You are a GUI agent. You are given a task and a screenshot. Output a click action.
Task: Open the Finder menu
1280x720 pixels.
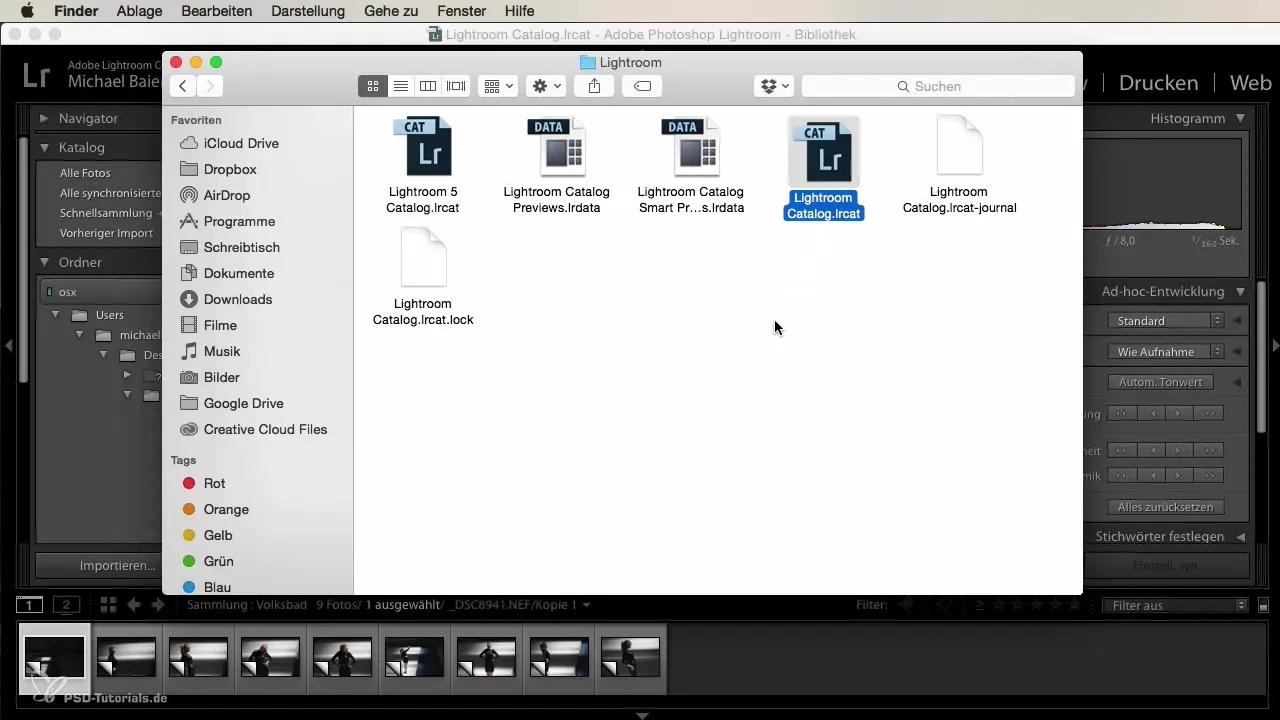pyautogui.click(x=76, y=11)
